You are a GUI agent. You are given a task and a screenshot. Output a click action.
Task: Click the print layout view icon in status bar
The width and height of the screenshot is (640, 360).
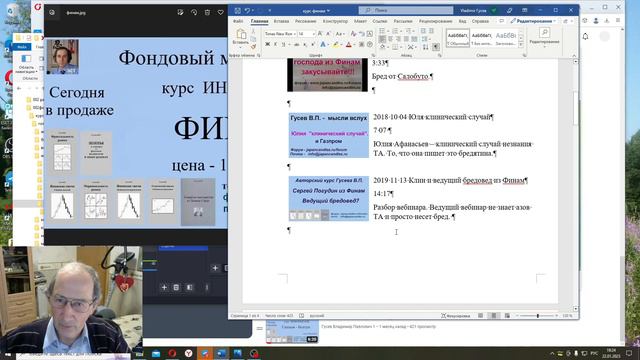coord(493,316)
